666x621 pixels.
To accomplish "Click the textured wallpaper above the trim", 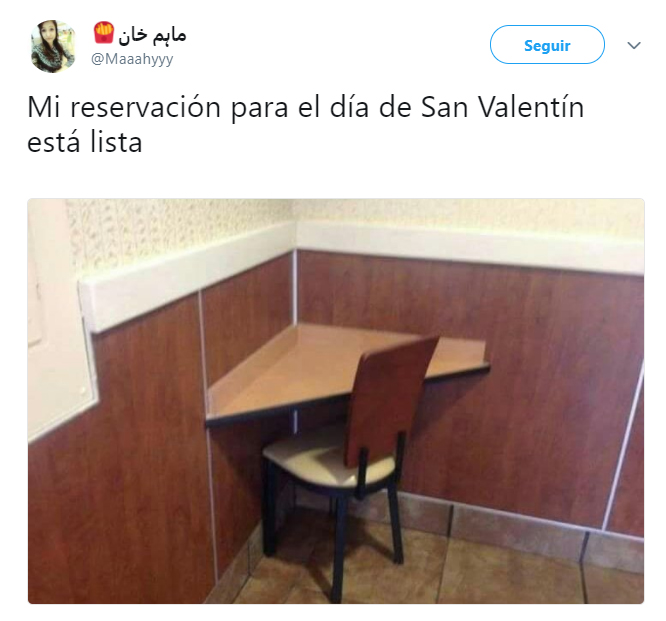I will pyautogui.click(x=467, y=211).
